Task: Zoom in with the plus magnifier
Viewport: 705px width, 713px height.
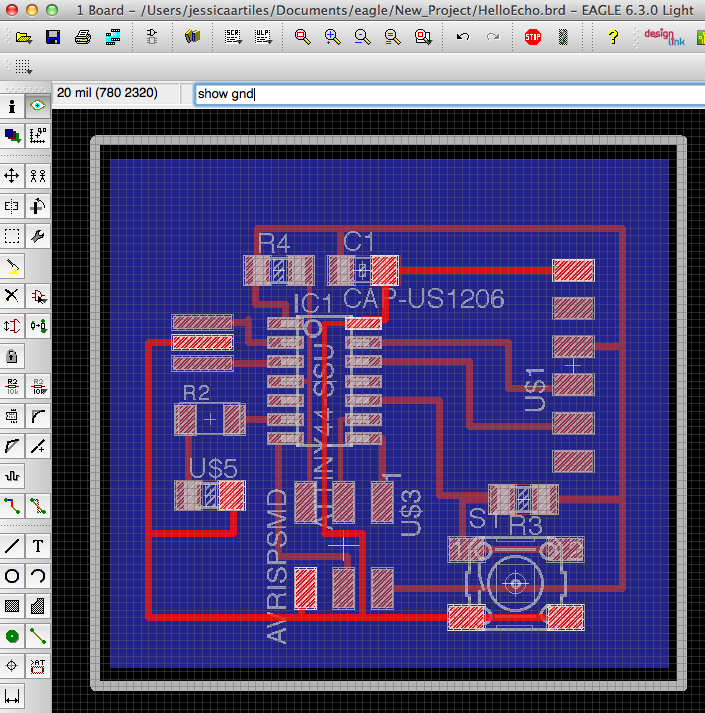Action: click(332, 37)
